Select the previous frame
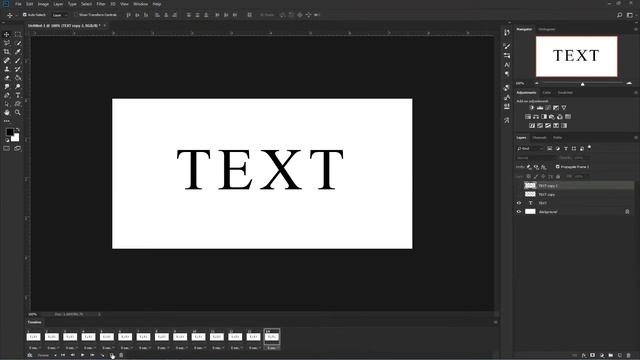The width and height of the screenshot is (640, 360). pos(73,356)
